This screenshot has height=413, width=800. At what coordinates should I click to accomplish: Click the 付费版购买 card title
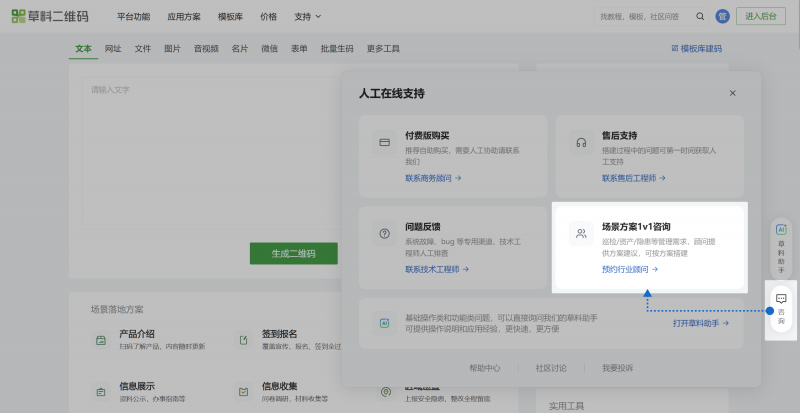pyautogui.click(x=427, y=135)
